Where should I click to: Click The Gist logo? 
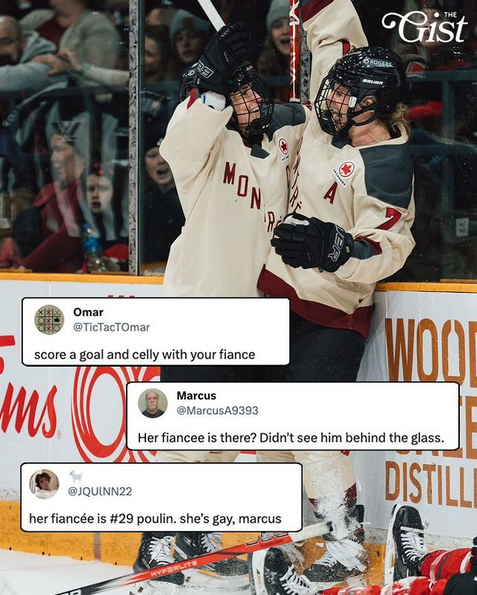424,27
